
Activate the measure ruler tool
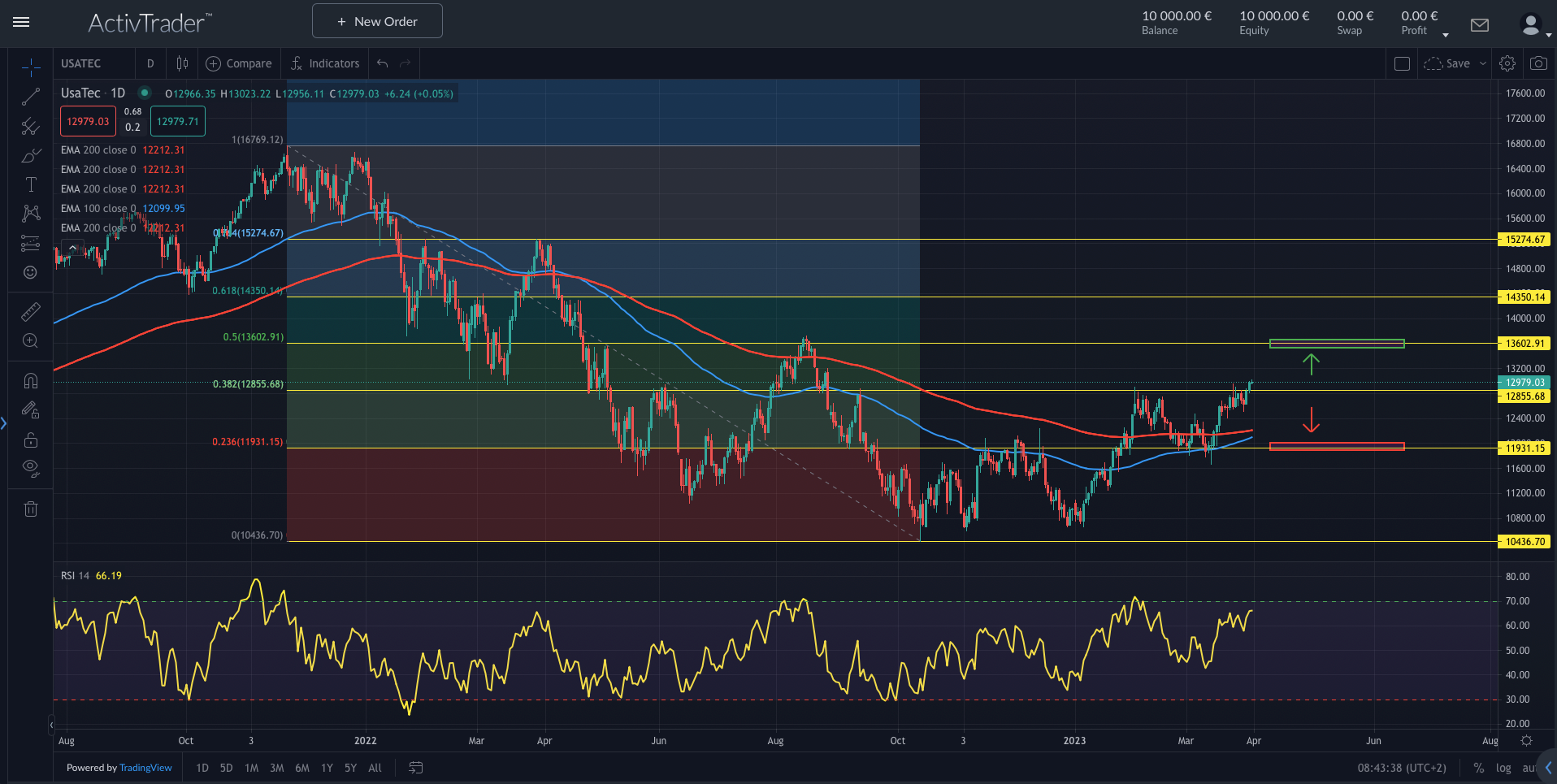click(x=30, y=311)
